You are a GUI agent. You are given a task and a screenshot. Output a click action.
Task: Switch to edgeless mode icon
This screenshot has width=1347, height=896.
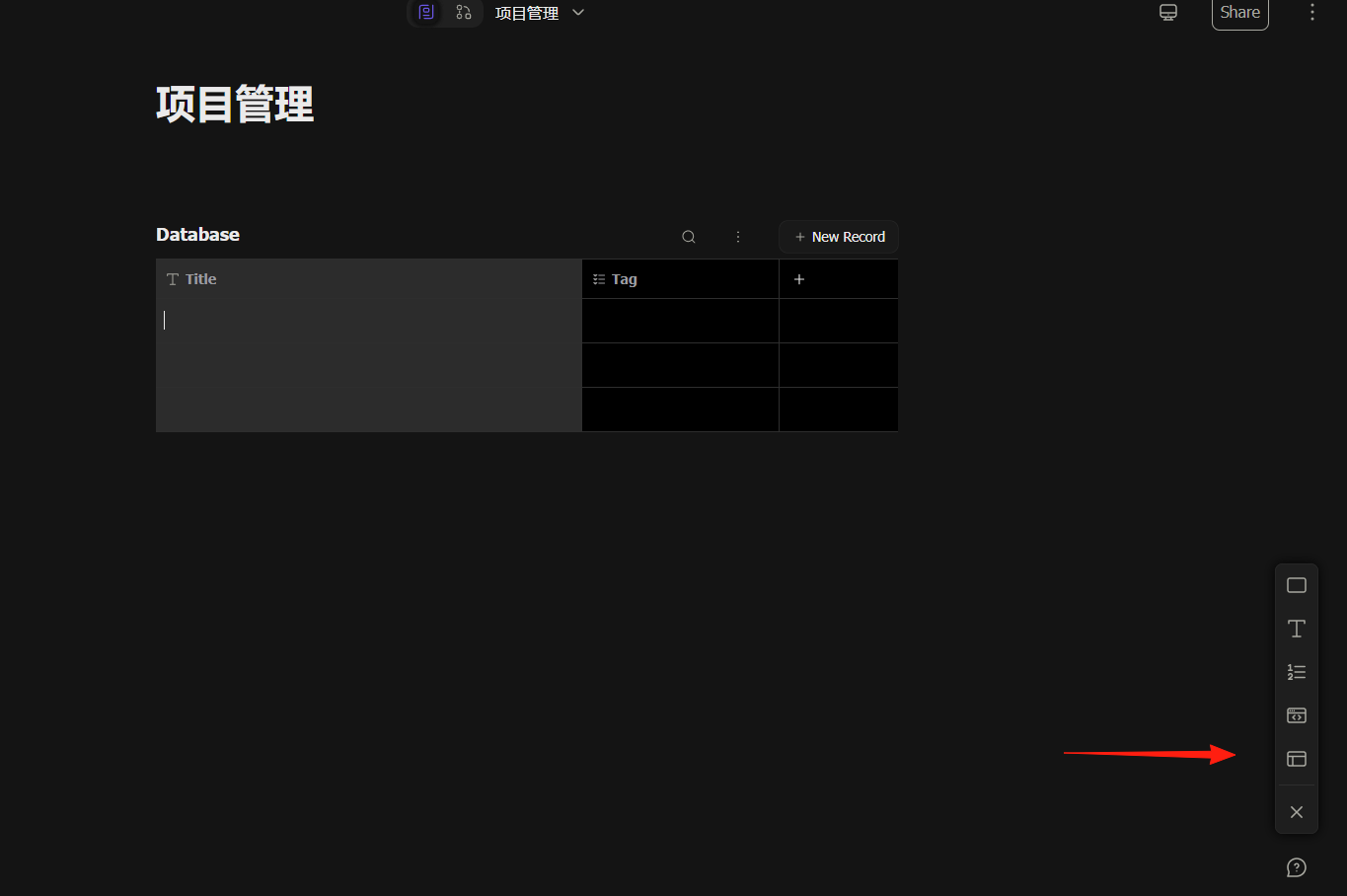point(464,13)
